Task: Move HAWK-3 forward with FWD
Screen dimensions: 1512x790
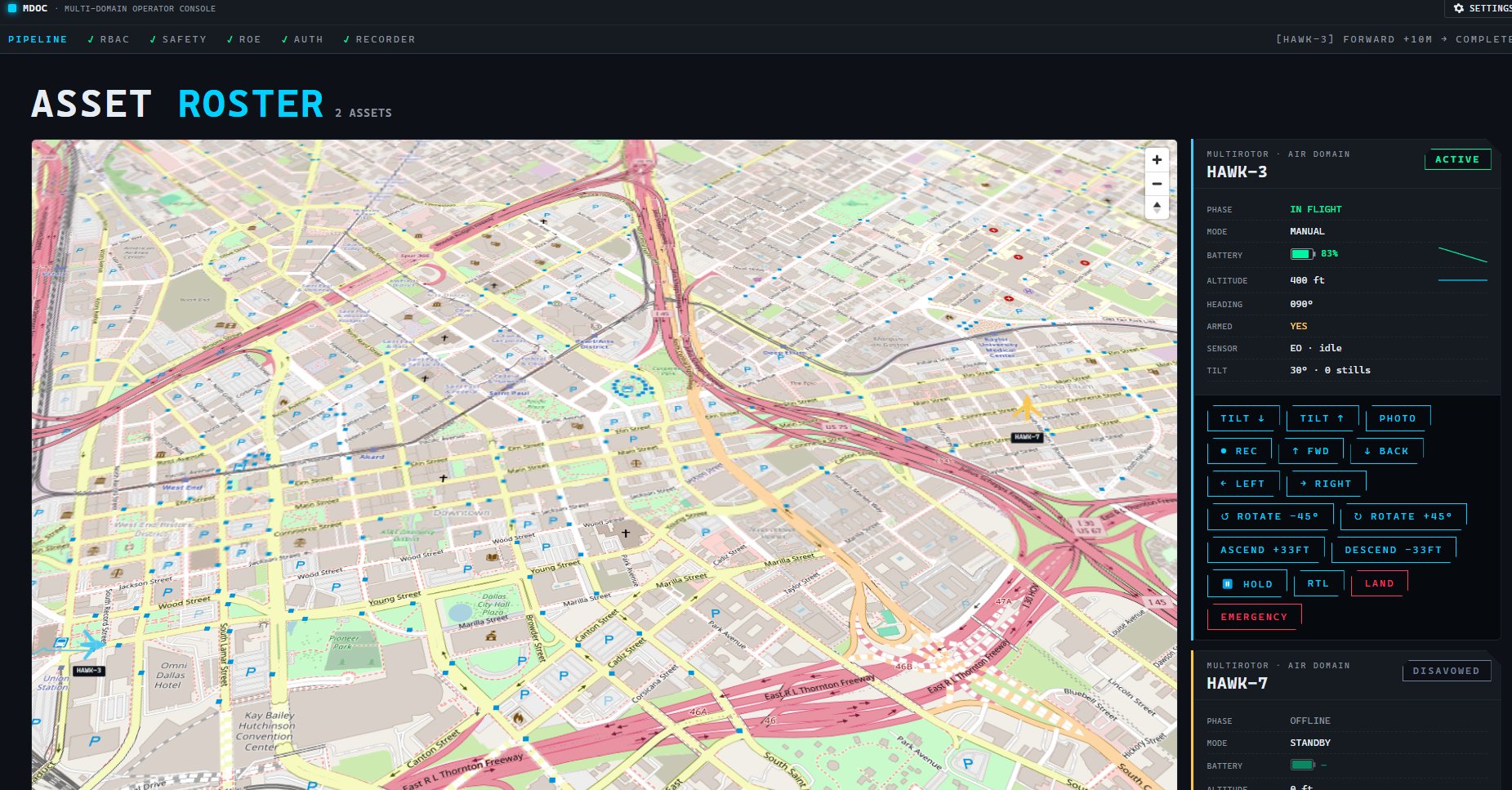Action: (1311, 451)
